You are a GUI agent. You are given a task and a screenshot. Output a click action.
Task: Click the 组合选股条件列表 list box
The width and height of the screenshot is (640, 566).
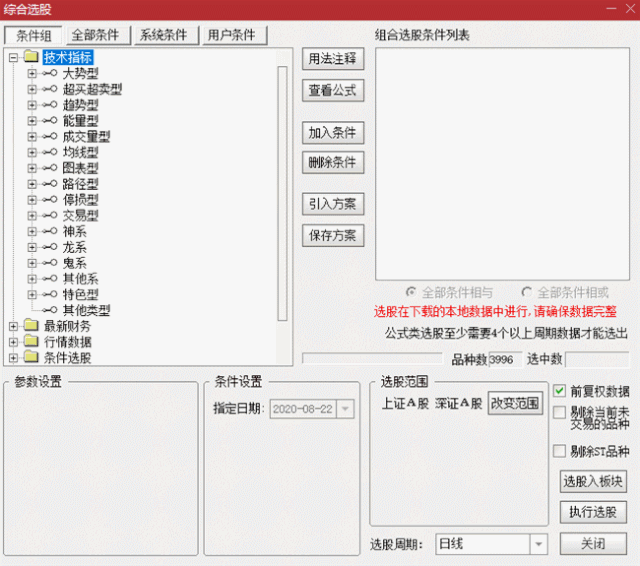[502, 164]
